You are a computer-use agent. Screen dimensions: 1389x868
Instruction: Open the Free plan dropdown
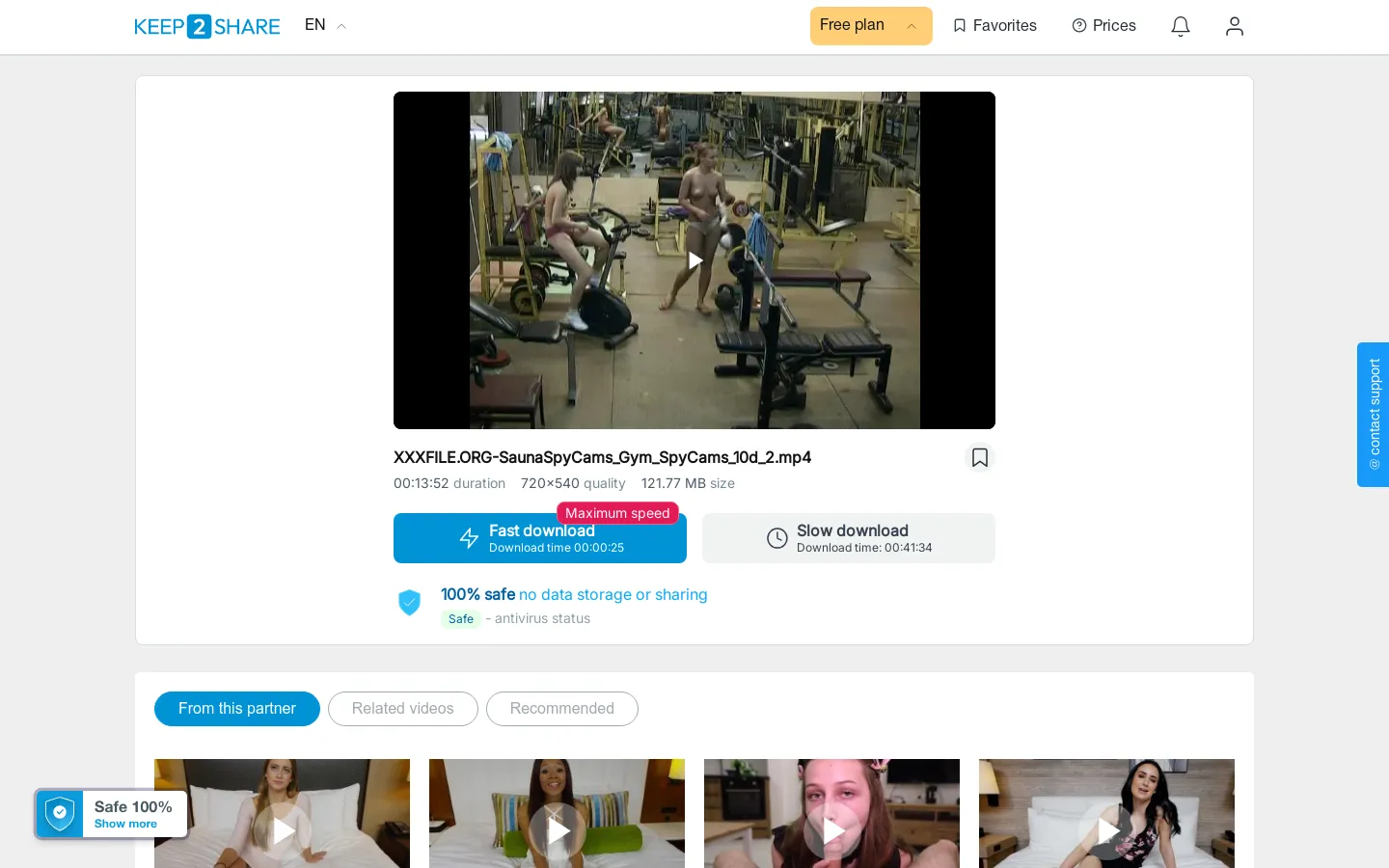(871, 26)
